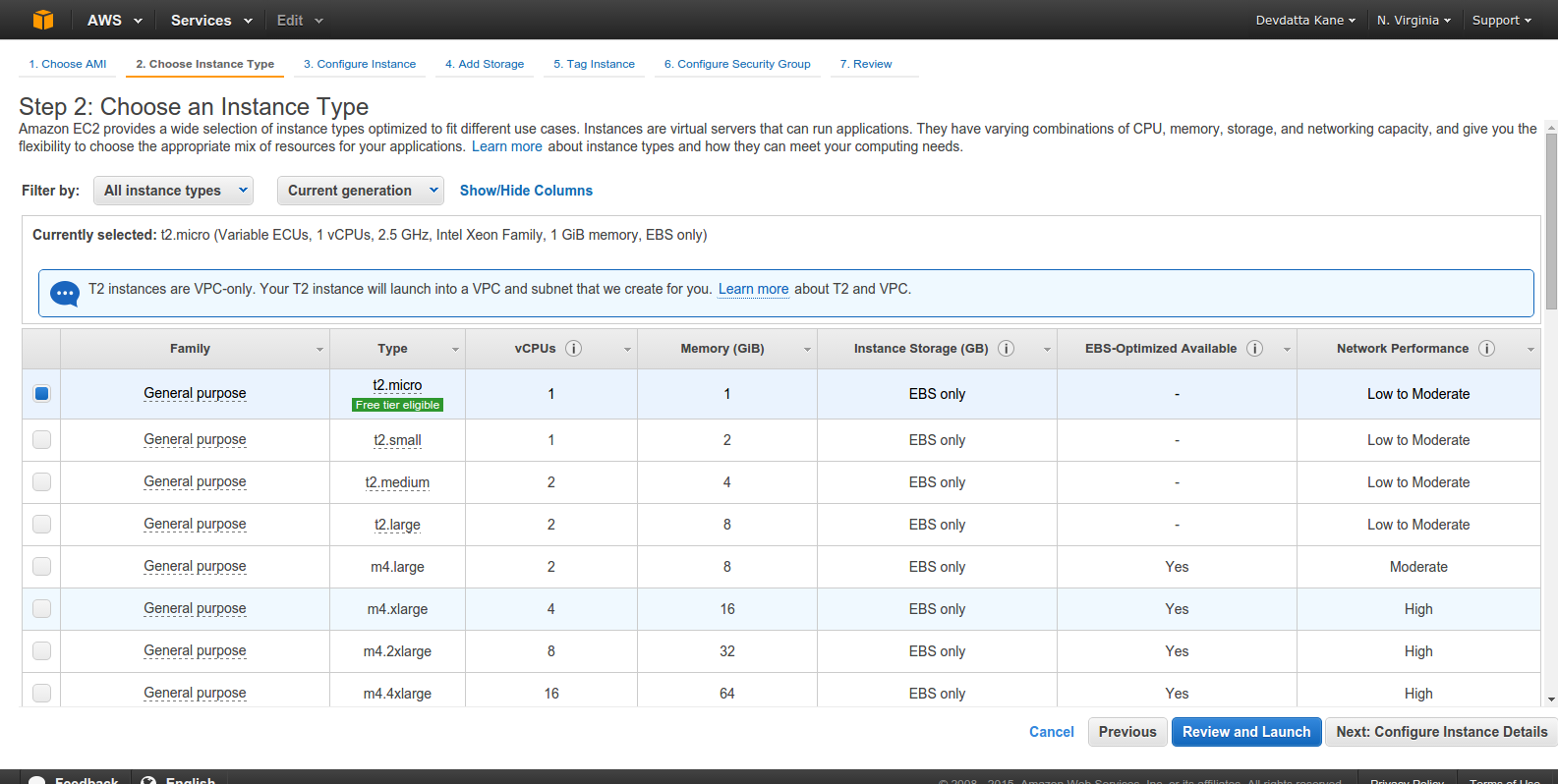Open the Devdatta Kane account menu

tap(1305, 20)
